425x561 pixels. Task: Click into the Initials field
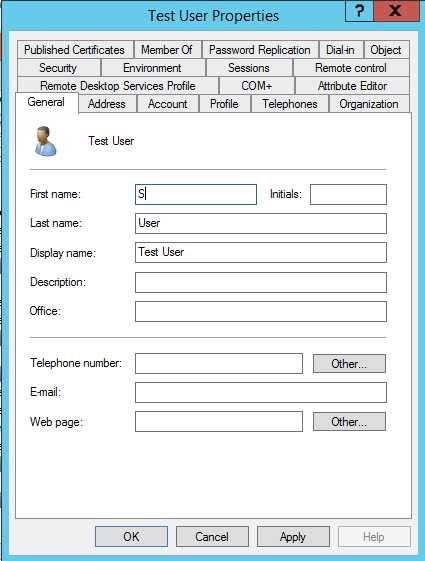(x=348, y=194)
